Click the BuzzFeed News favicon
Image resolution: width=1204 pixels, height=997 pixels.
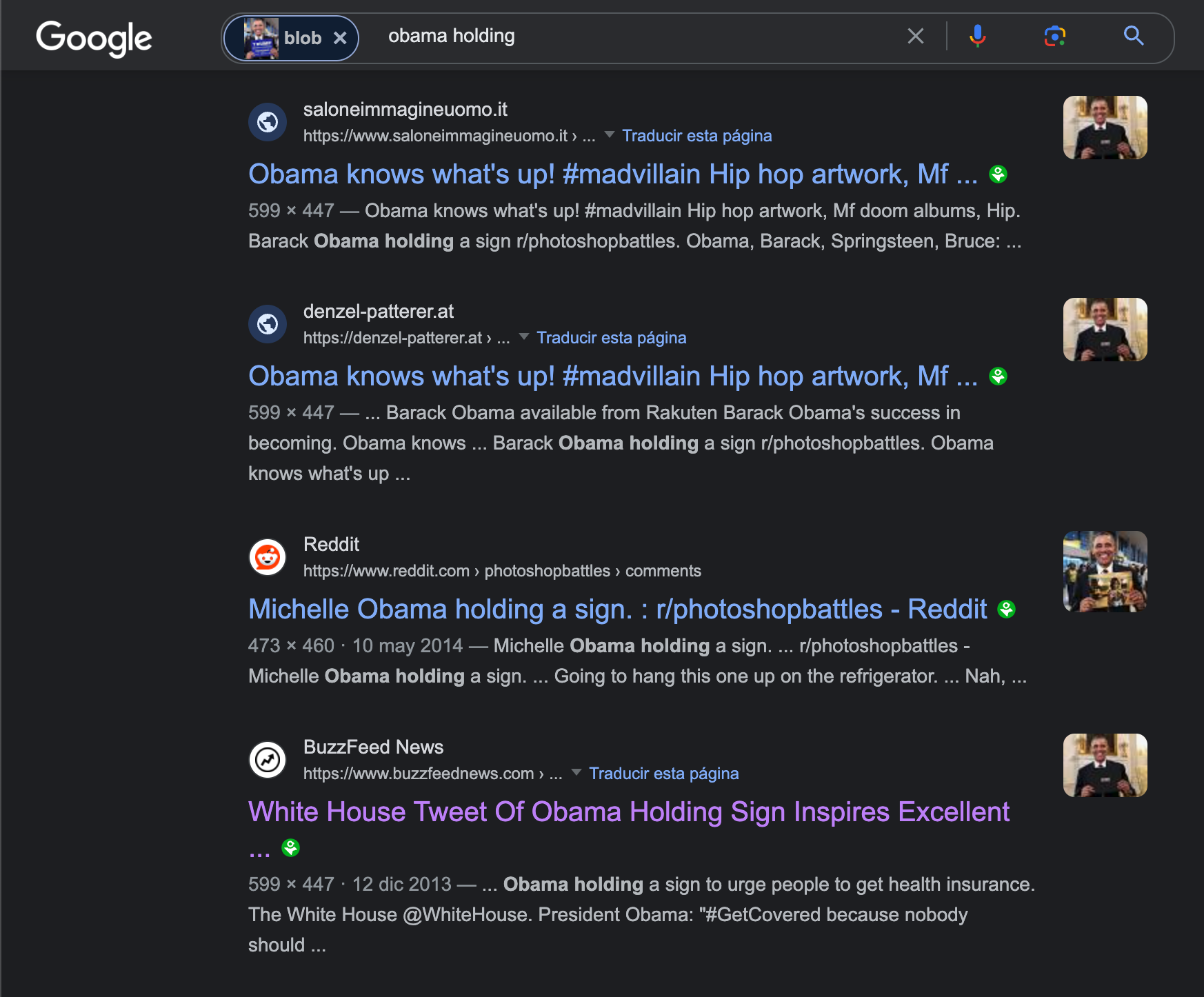click(268, 760)
